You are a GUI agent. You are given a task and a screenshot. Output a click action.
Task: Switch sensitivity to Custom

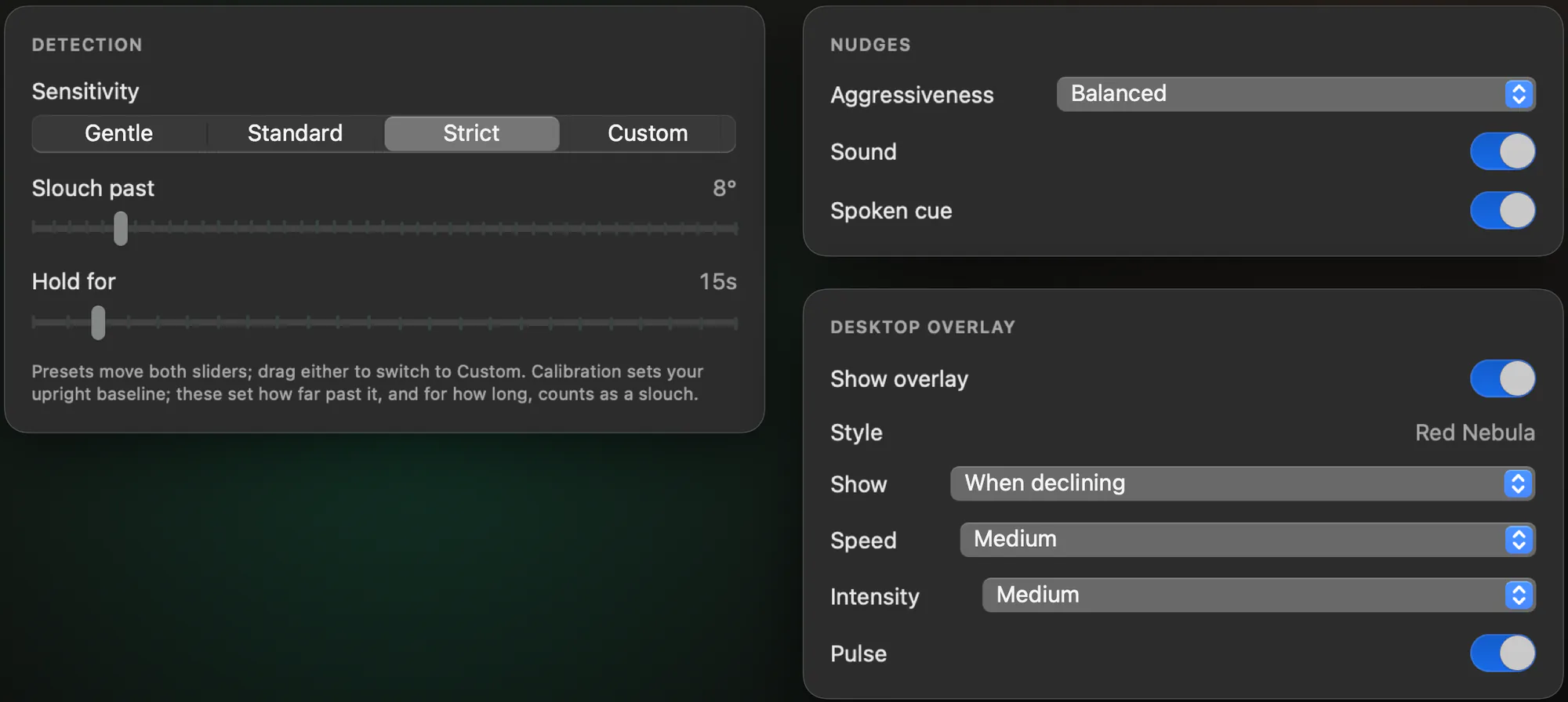tap(648, 133)
